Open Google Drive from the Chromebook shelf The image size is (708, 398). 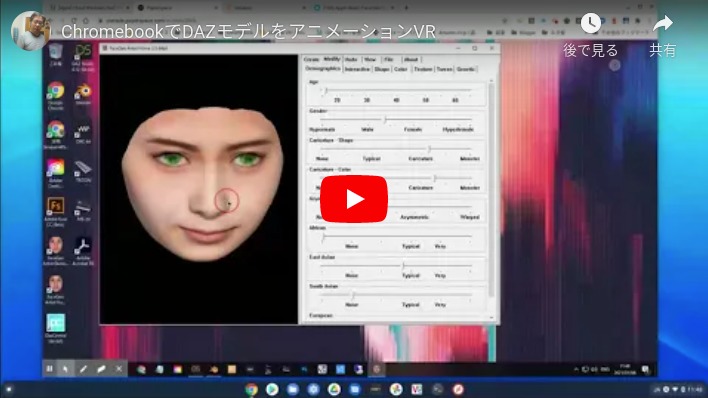click(334, 389)
